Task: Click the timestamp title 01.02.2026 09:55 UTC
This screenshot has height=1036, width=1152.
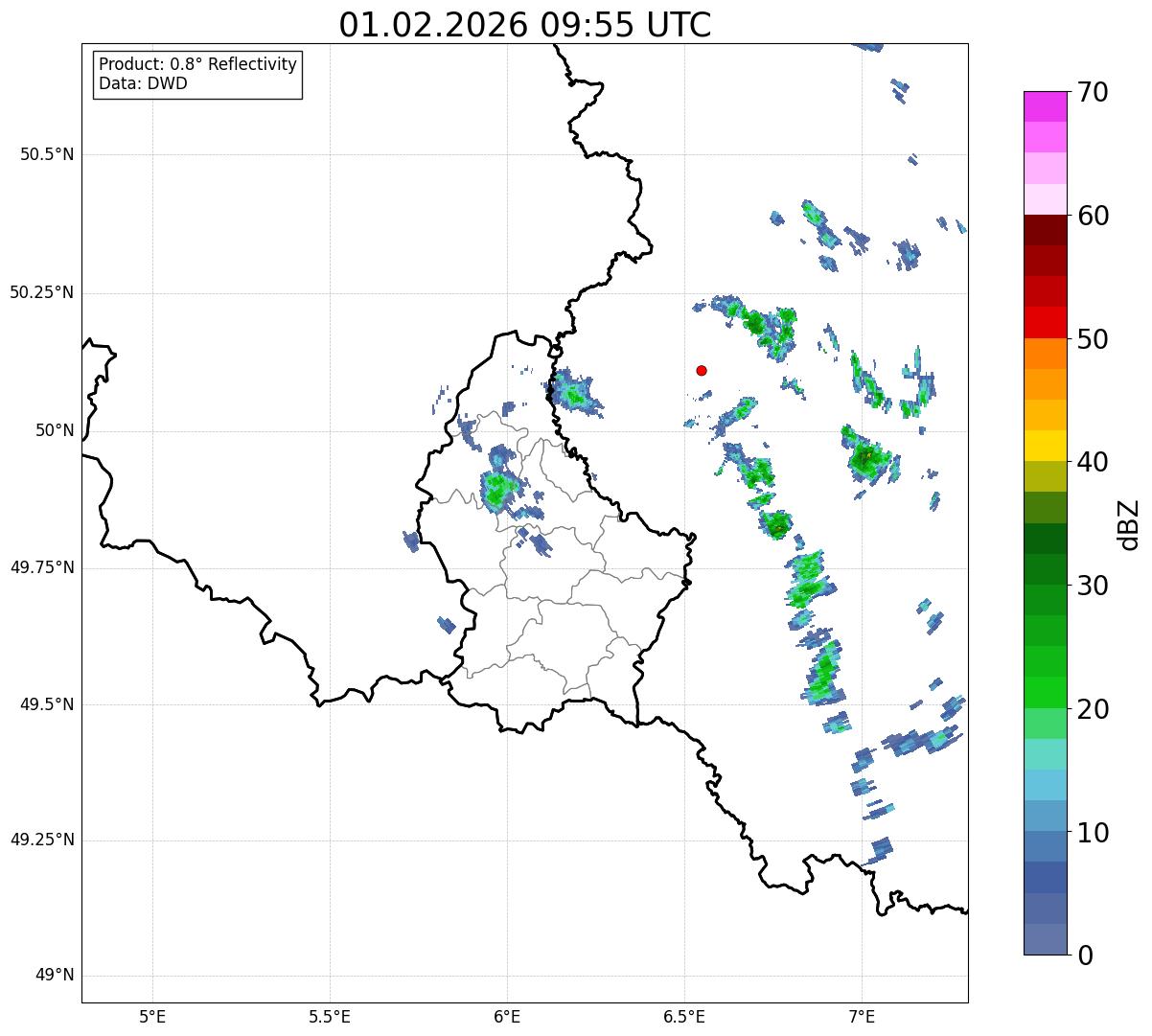Action: (x=525, y=25)
